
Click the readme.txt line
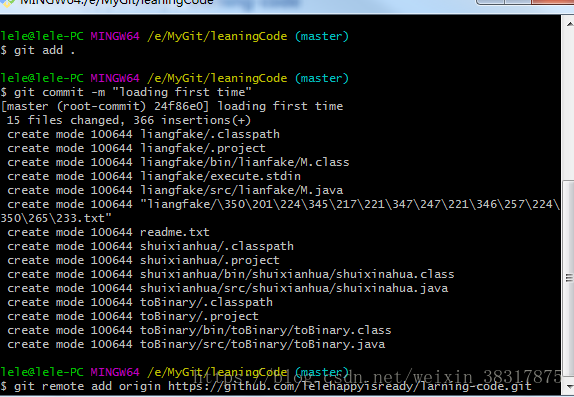pyautogui.click(x=108, y=232)
